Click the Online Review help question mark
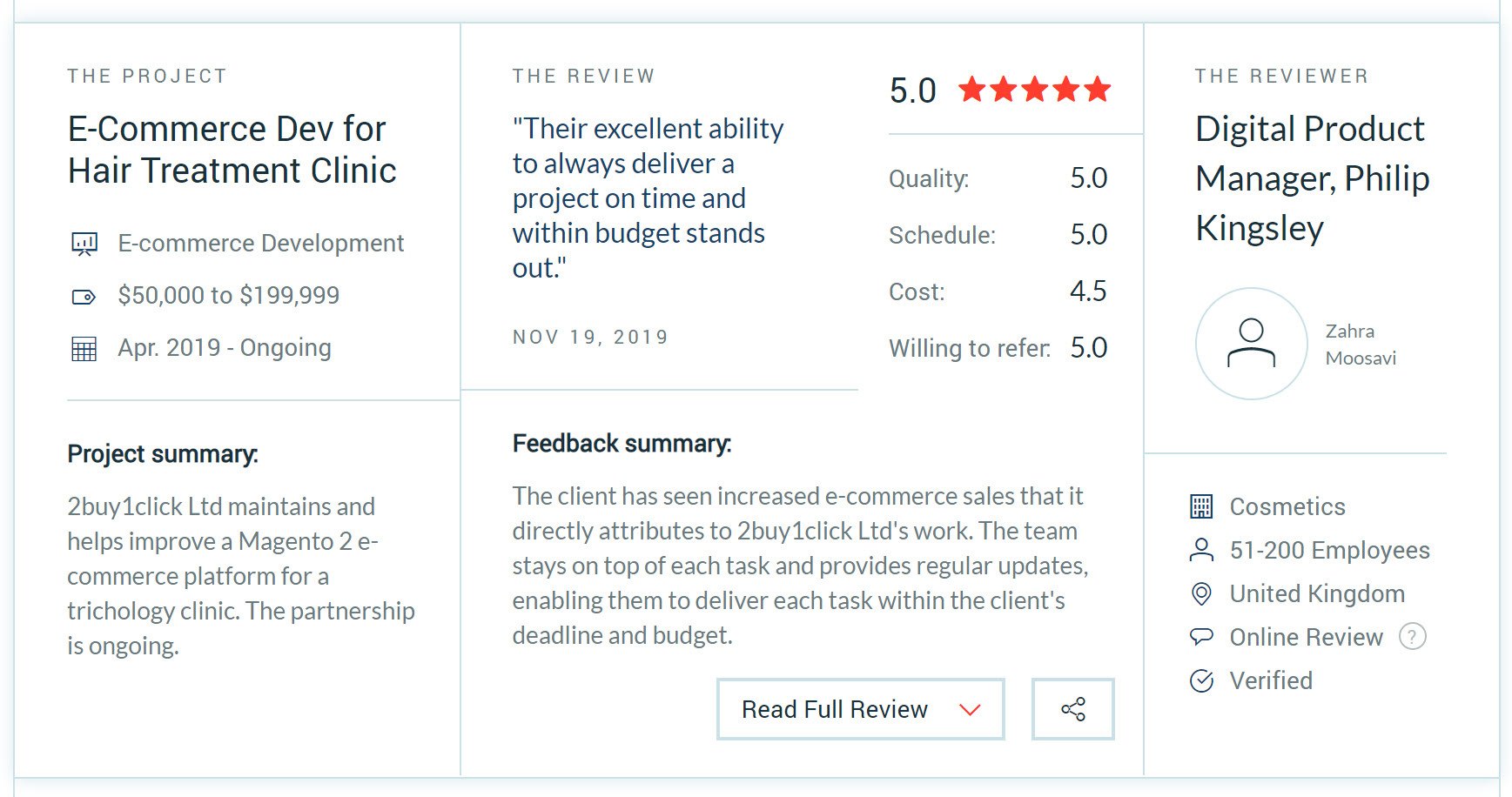 [1412, 637]
